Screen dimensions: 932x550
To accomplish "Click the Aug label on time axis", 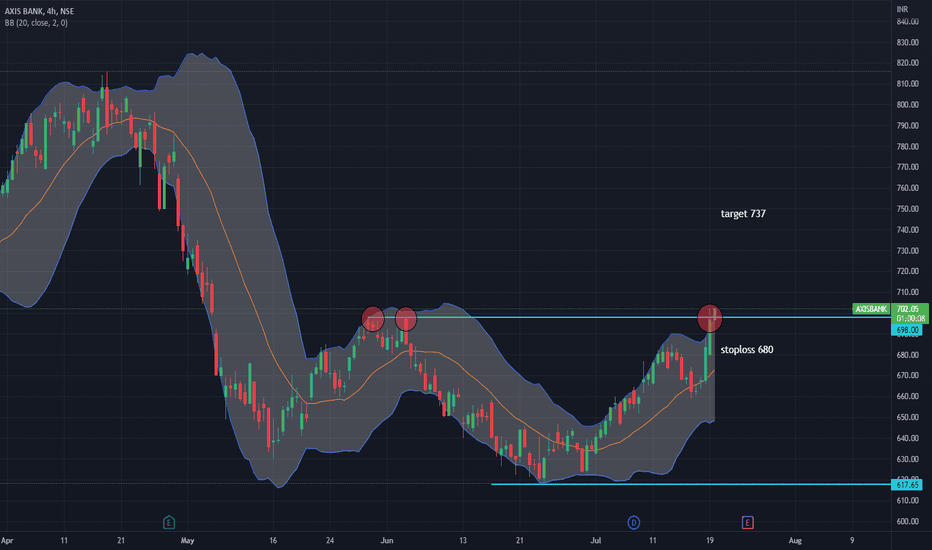I will tap(795, 540).
